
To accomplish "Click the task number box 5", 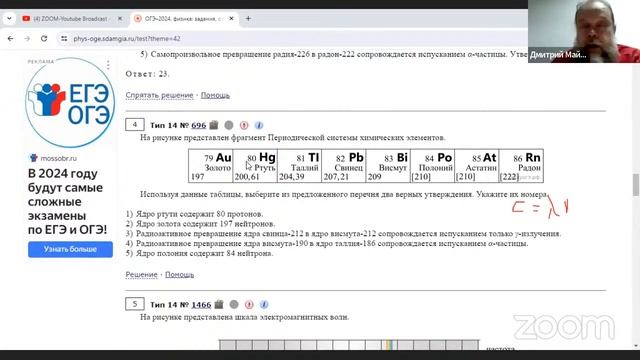I will point(135,304).
